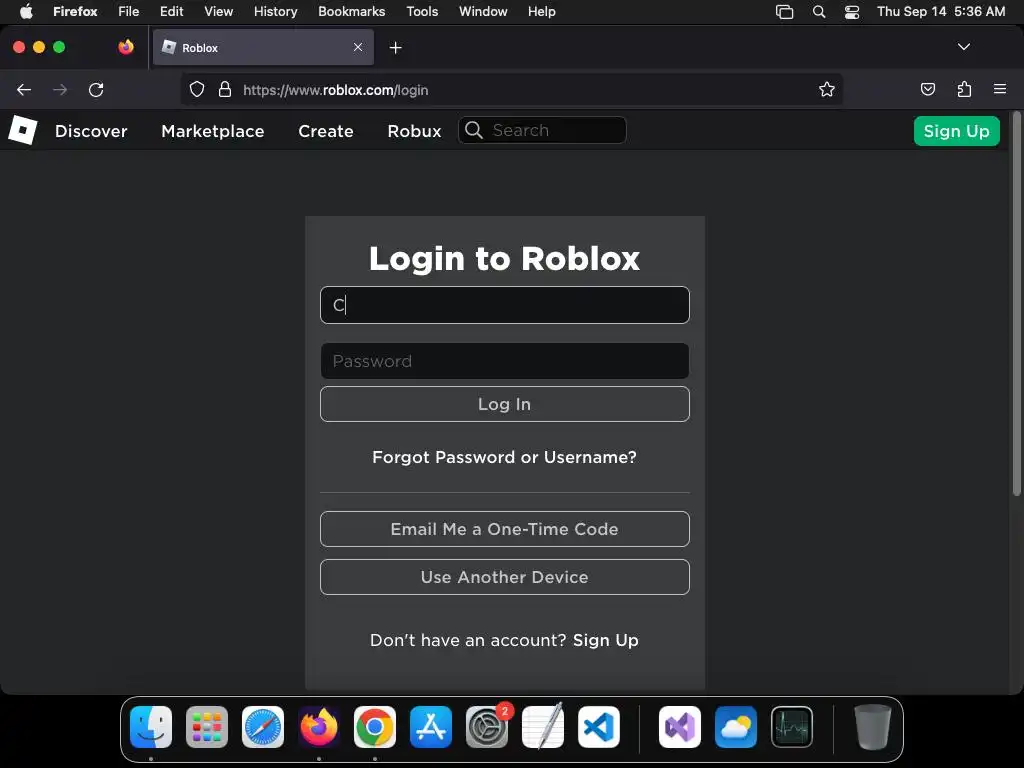1024x768 pixels.
Task: Open Finder from the dock
Action: click(x=151, y=727)
